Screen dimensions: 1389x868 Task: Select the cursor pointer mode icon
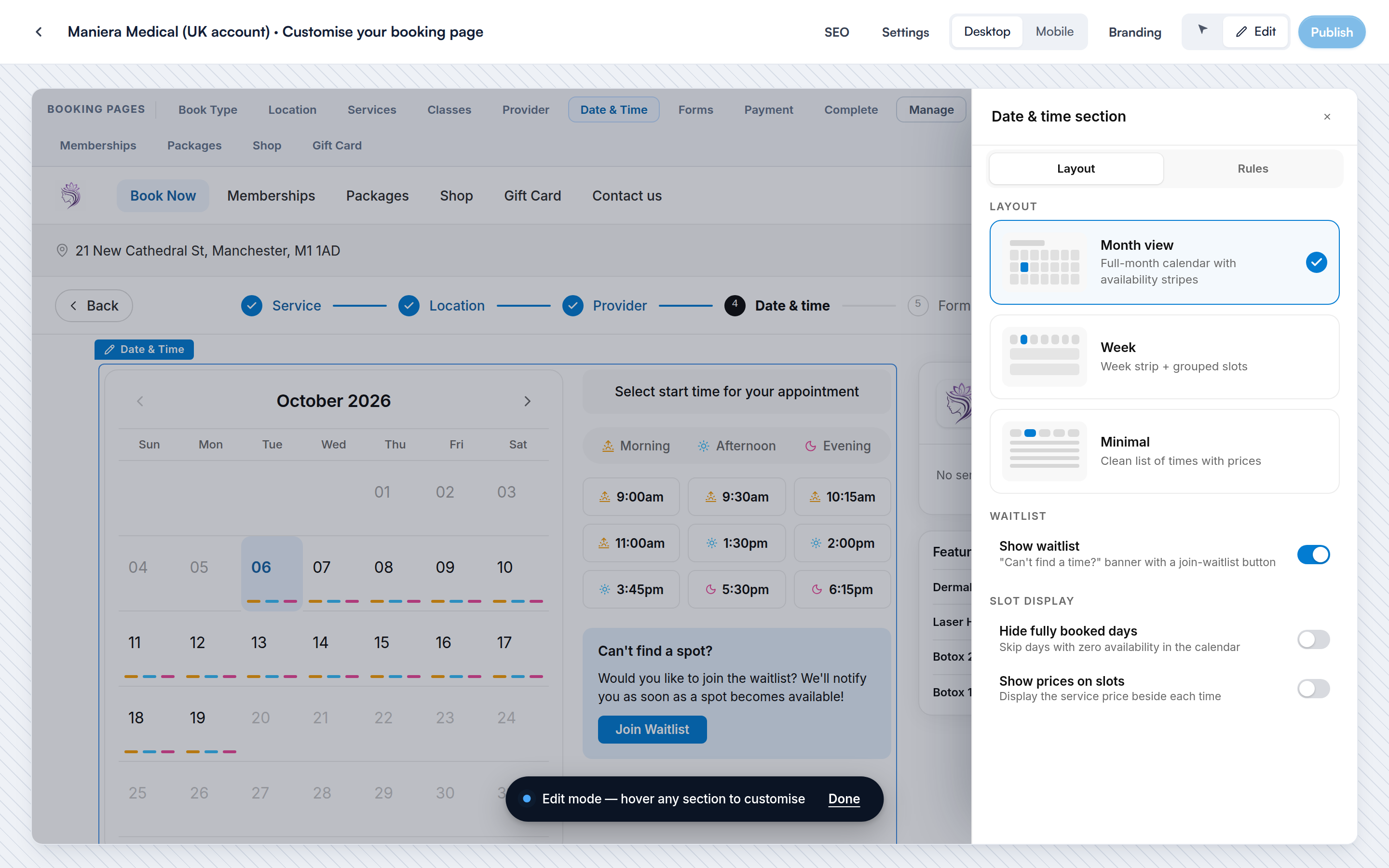point(1202,31)
